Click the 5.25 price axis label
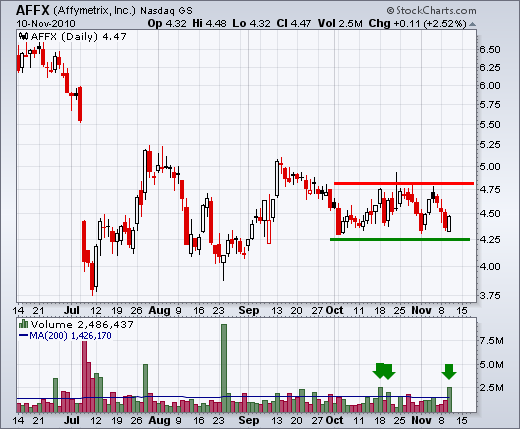 pos(490,145)
